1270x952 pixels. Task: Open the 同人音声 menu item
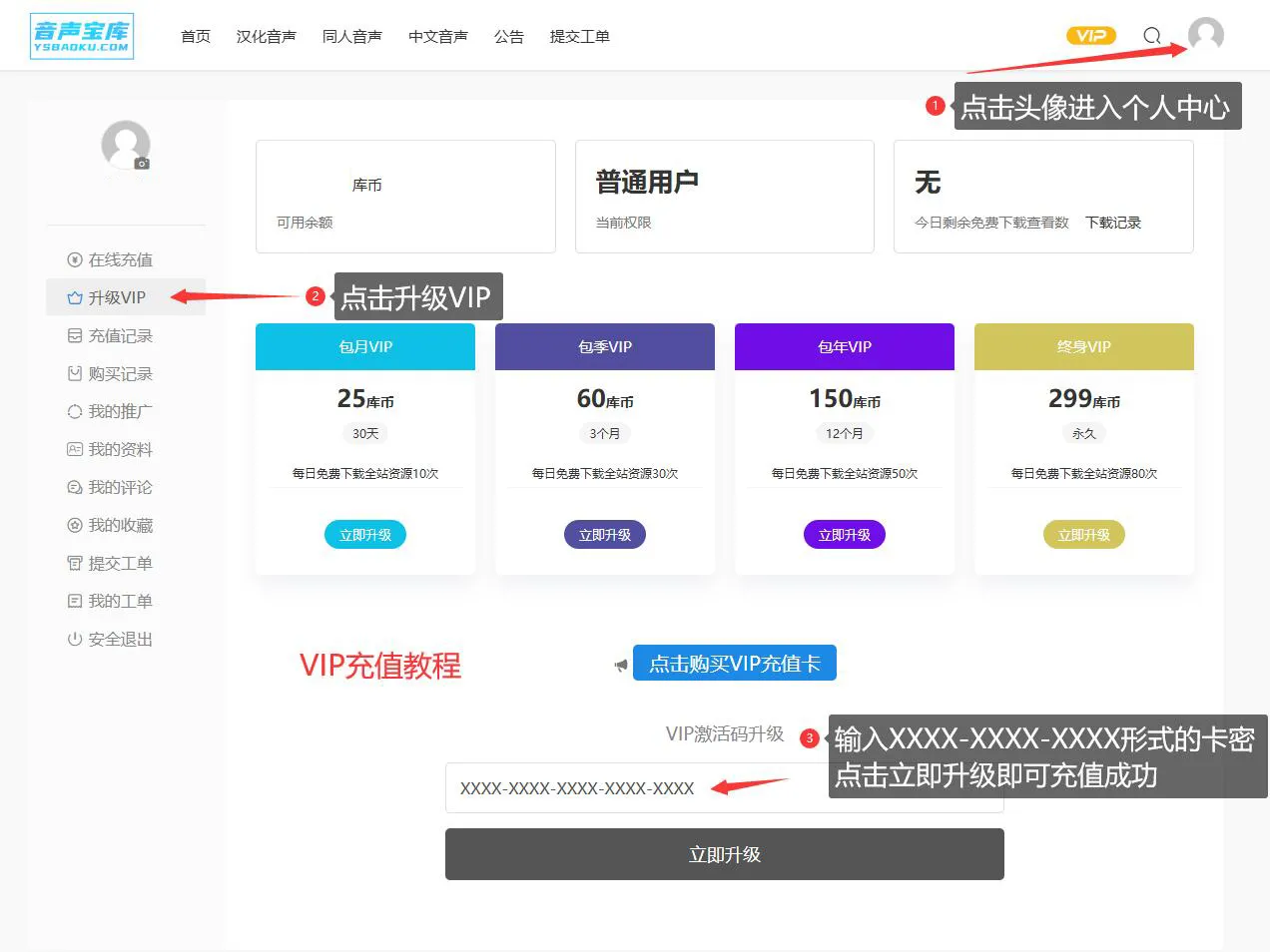tap(351, 36)
